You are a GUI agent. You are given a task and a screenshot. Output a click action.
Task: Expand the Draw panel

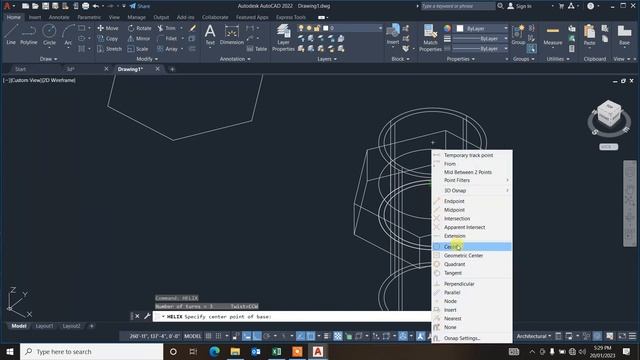49,59
